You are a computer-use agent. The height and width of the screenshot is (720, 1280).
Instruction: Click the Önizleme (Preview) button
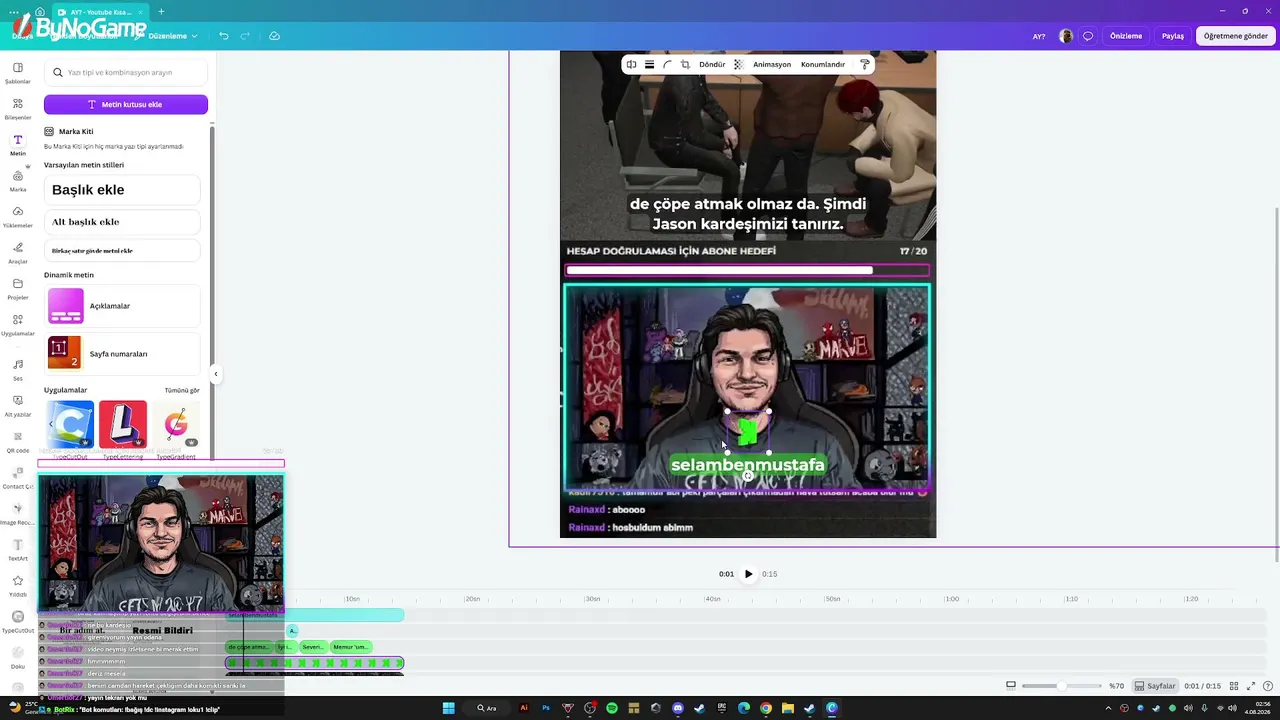(1126, 36)
